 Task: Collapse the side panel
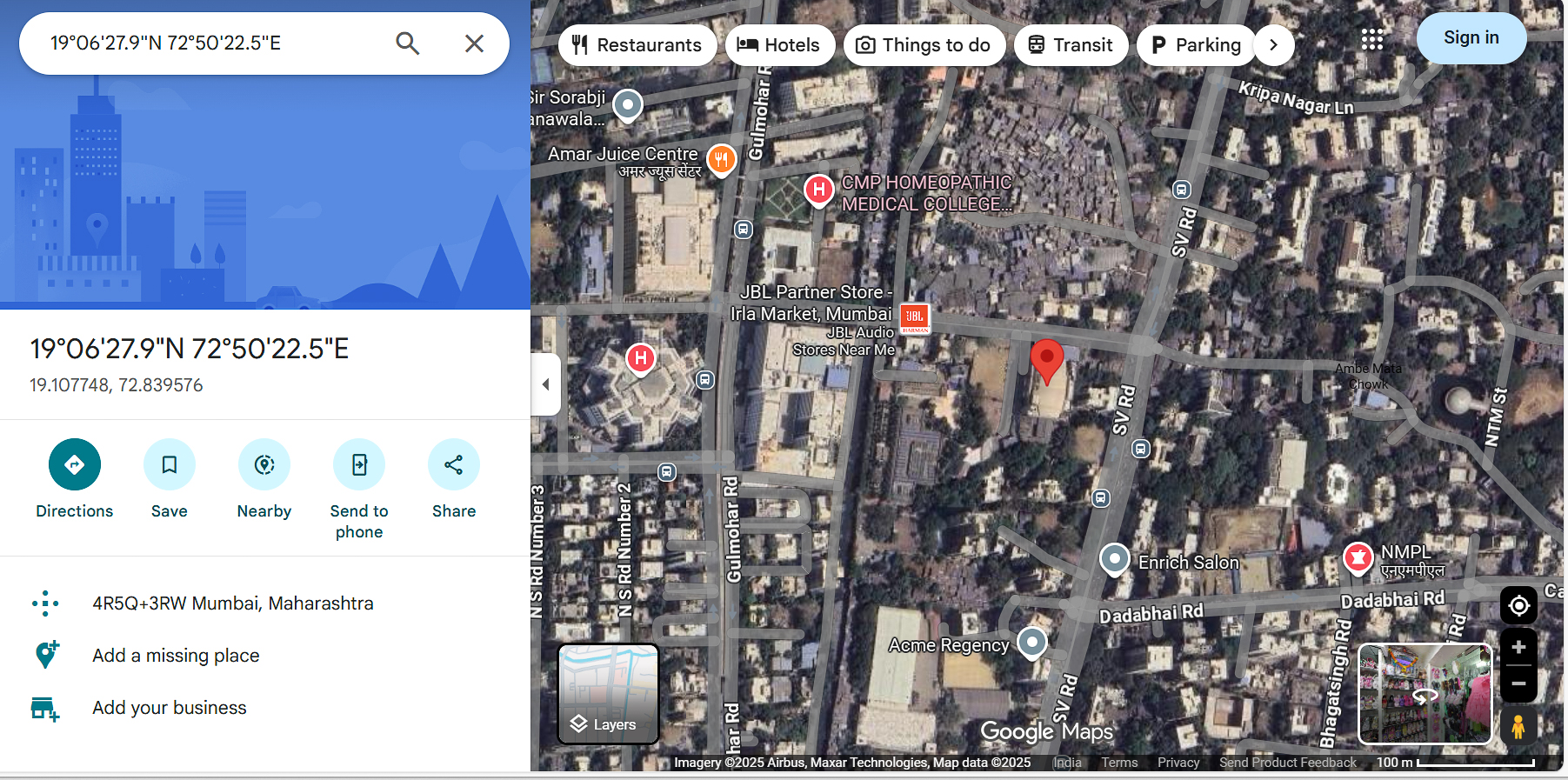click(x=545, y=384)
